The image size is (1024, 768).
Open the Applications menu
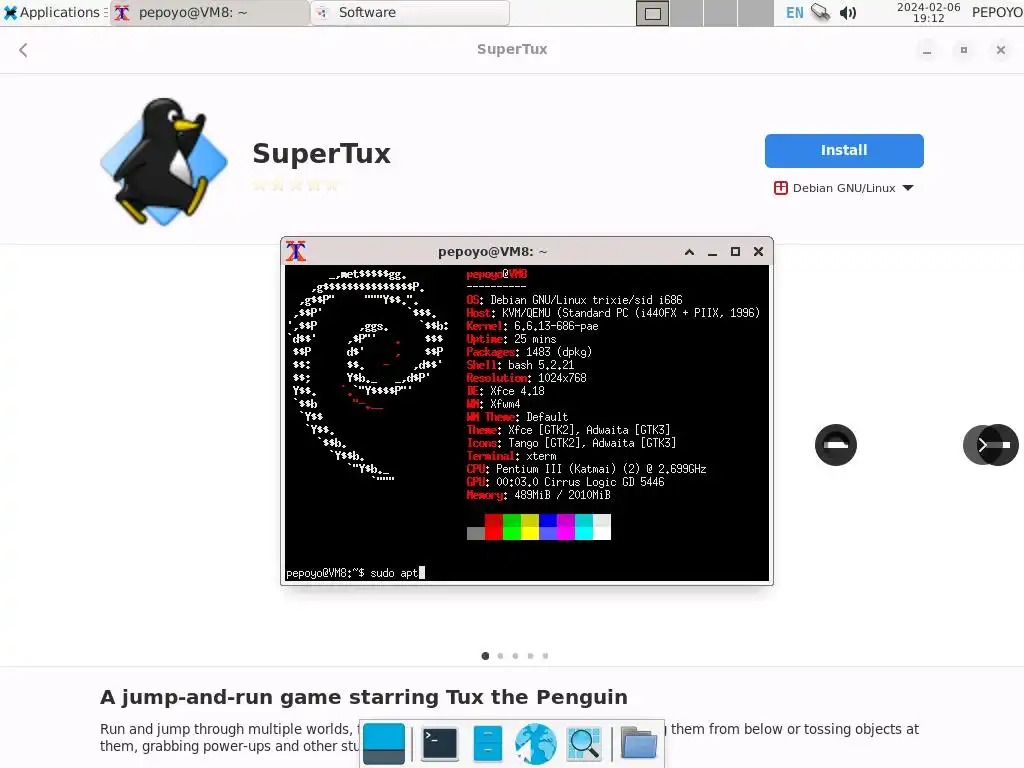[x=52, y=12]
